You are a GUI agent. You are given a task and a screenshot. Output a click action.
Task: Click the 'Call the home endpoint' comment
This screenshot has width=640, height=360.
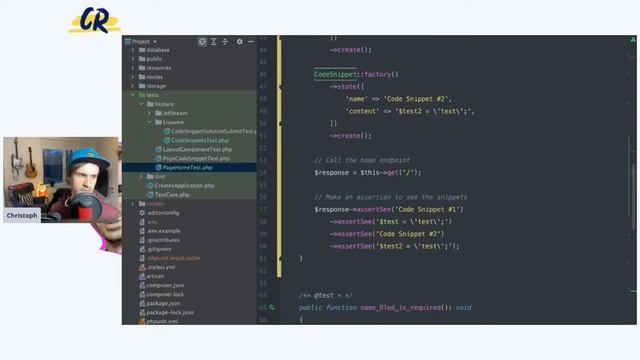pos(362,160)
